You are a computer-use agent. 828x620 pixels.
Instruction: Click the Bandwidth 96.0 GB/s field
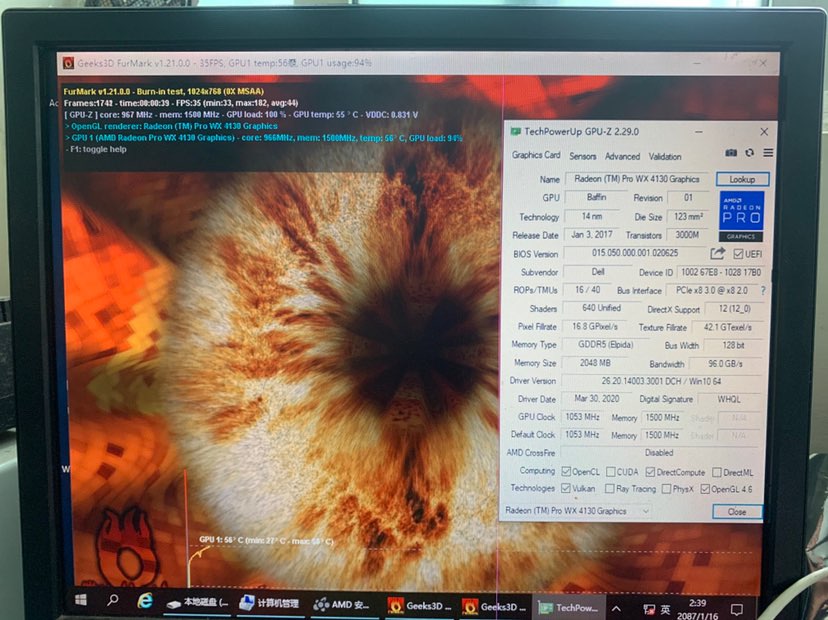(x=726, y=364)
